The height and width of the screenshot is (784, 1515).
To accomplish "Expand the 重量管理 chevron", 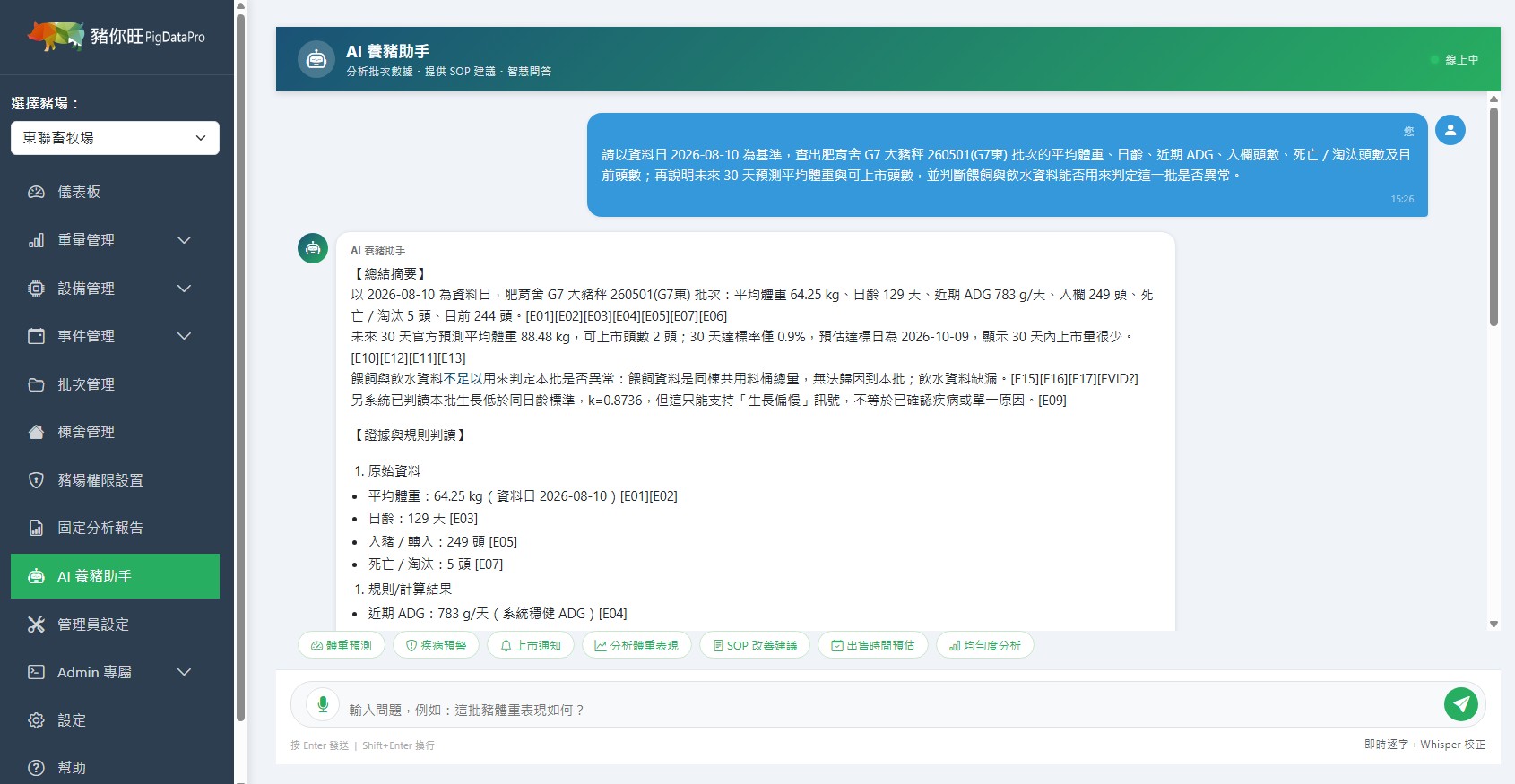I will coord(184,240).
